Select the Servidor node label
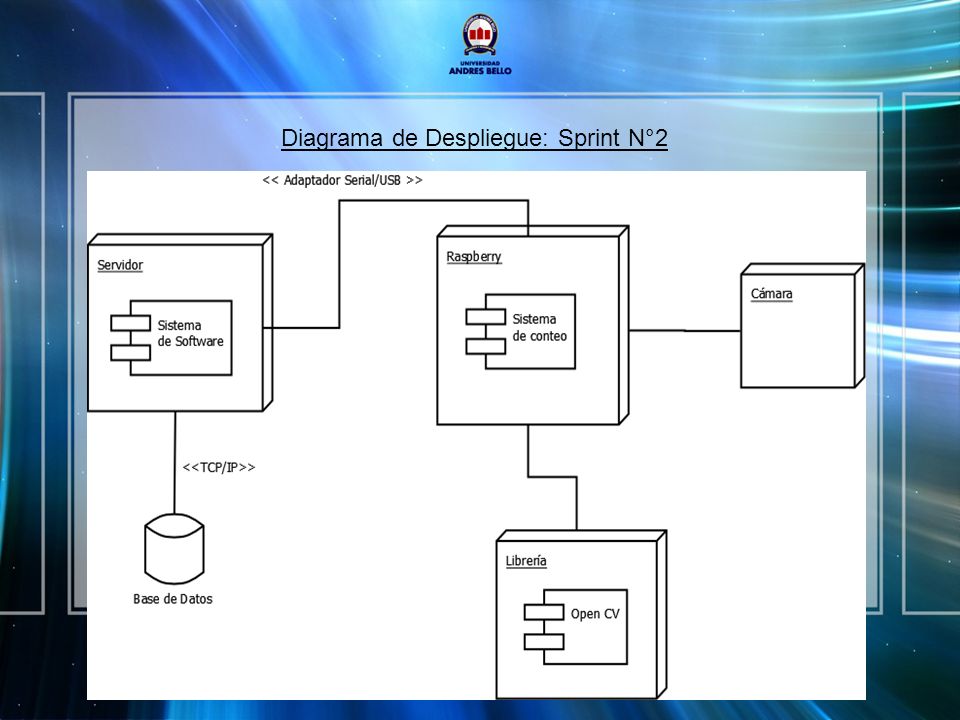 point(120,265)
